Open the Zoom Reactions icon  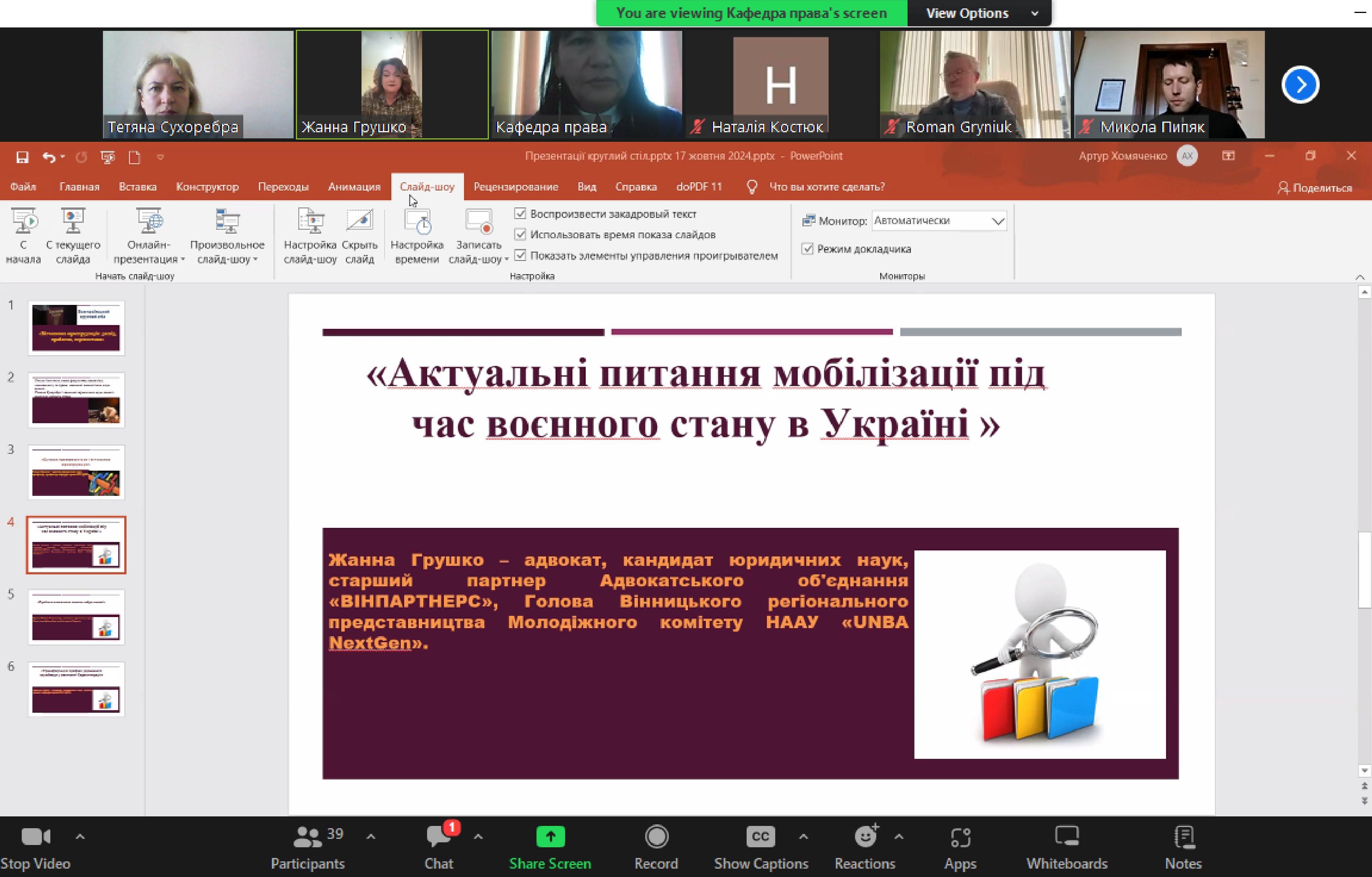click(x=865, y=837)
